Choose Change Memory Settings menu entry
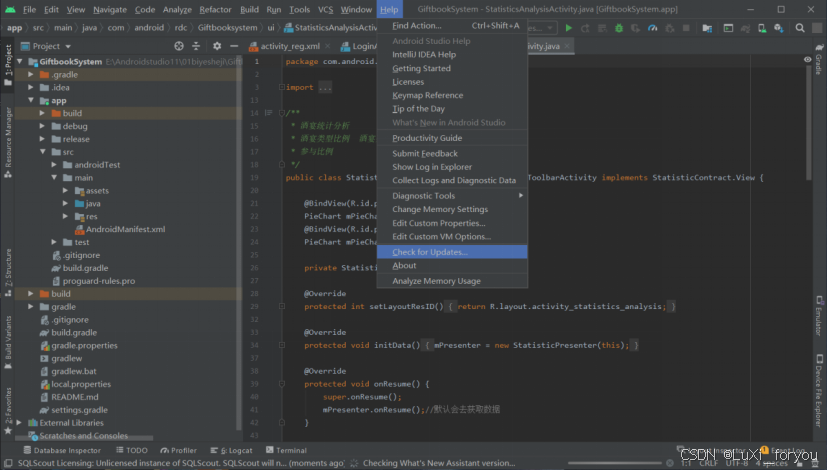The width and height of the screenshot is (827, 471). tap(453, 209)
